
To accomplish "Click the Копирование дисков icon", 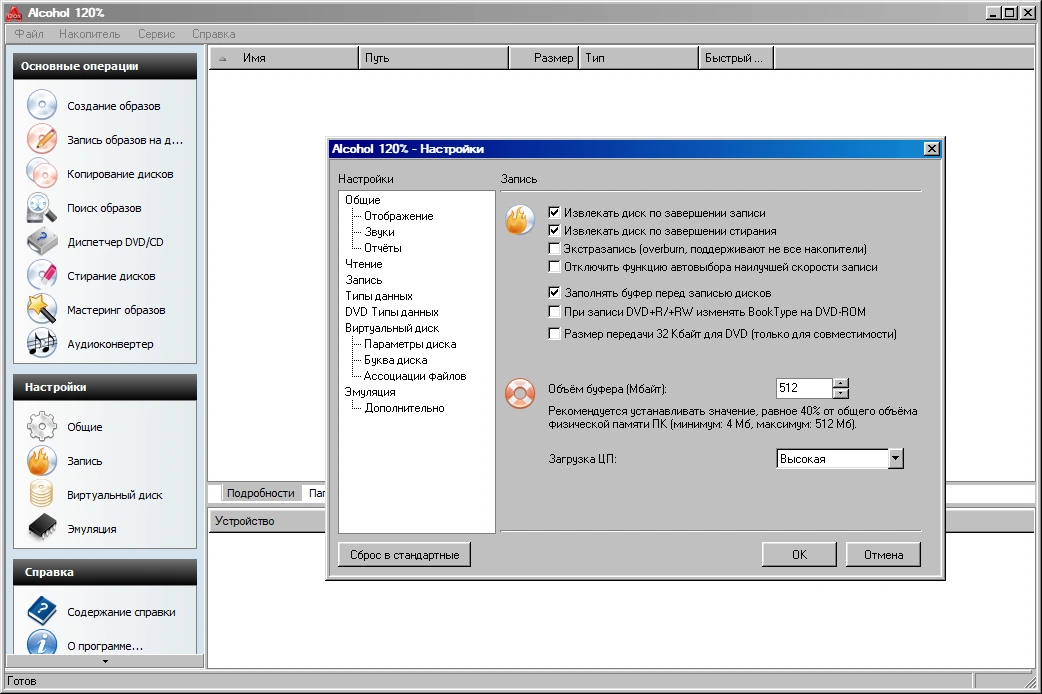I will point(41,174).
